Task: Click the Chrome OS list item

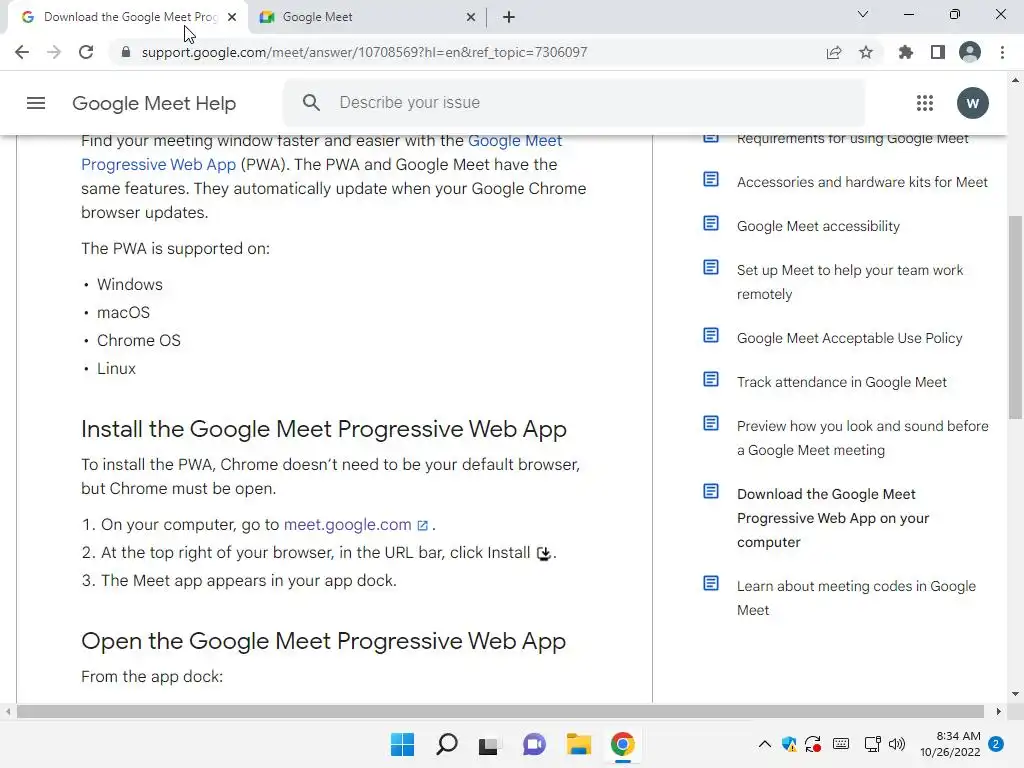Action: click(138, 341)
